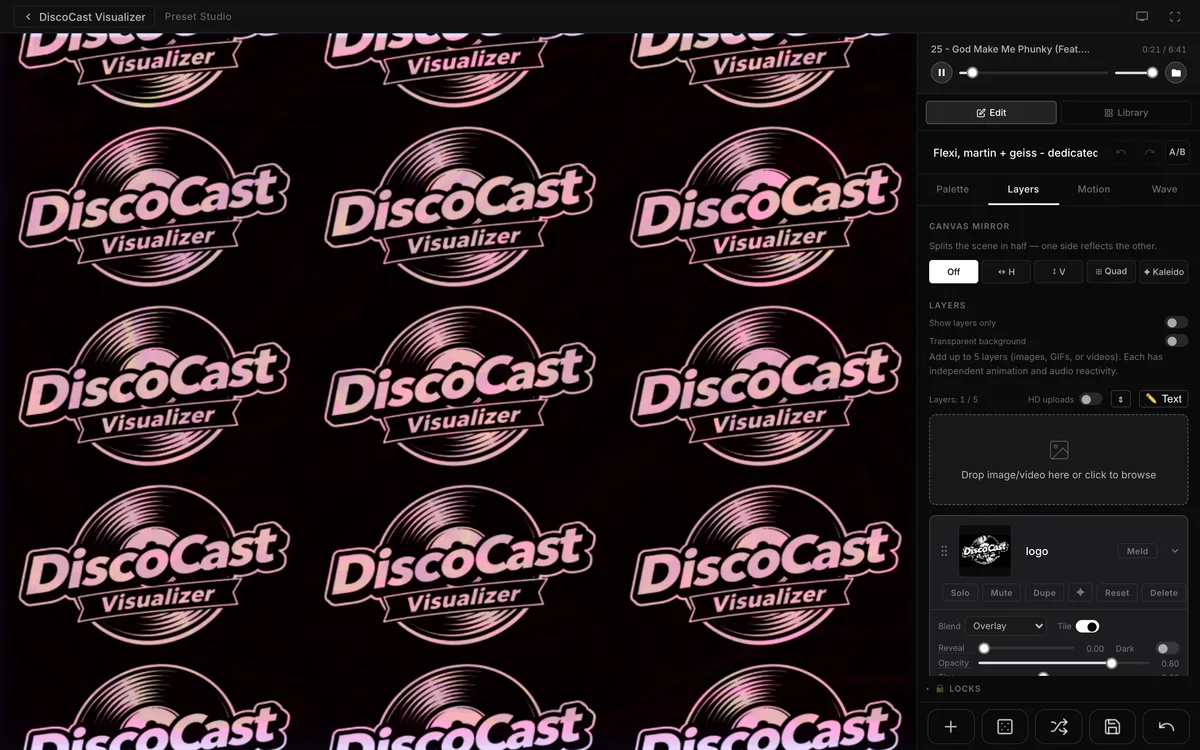The width and height of the screenshot is (1200, 750).
Task: Click the Opacity slider
Action: coord(1064,663)
